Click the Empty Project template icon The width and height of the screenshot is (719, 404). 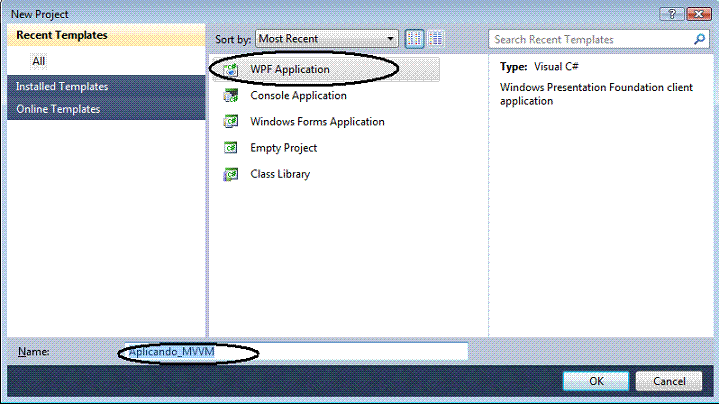tap(231, 148)
